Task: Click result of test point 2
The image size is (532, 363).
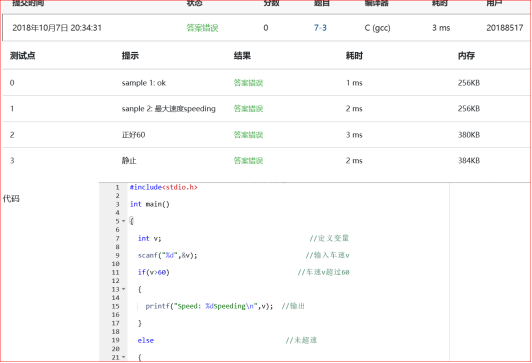Action: coord(248,135)
